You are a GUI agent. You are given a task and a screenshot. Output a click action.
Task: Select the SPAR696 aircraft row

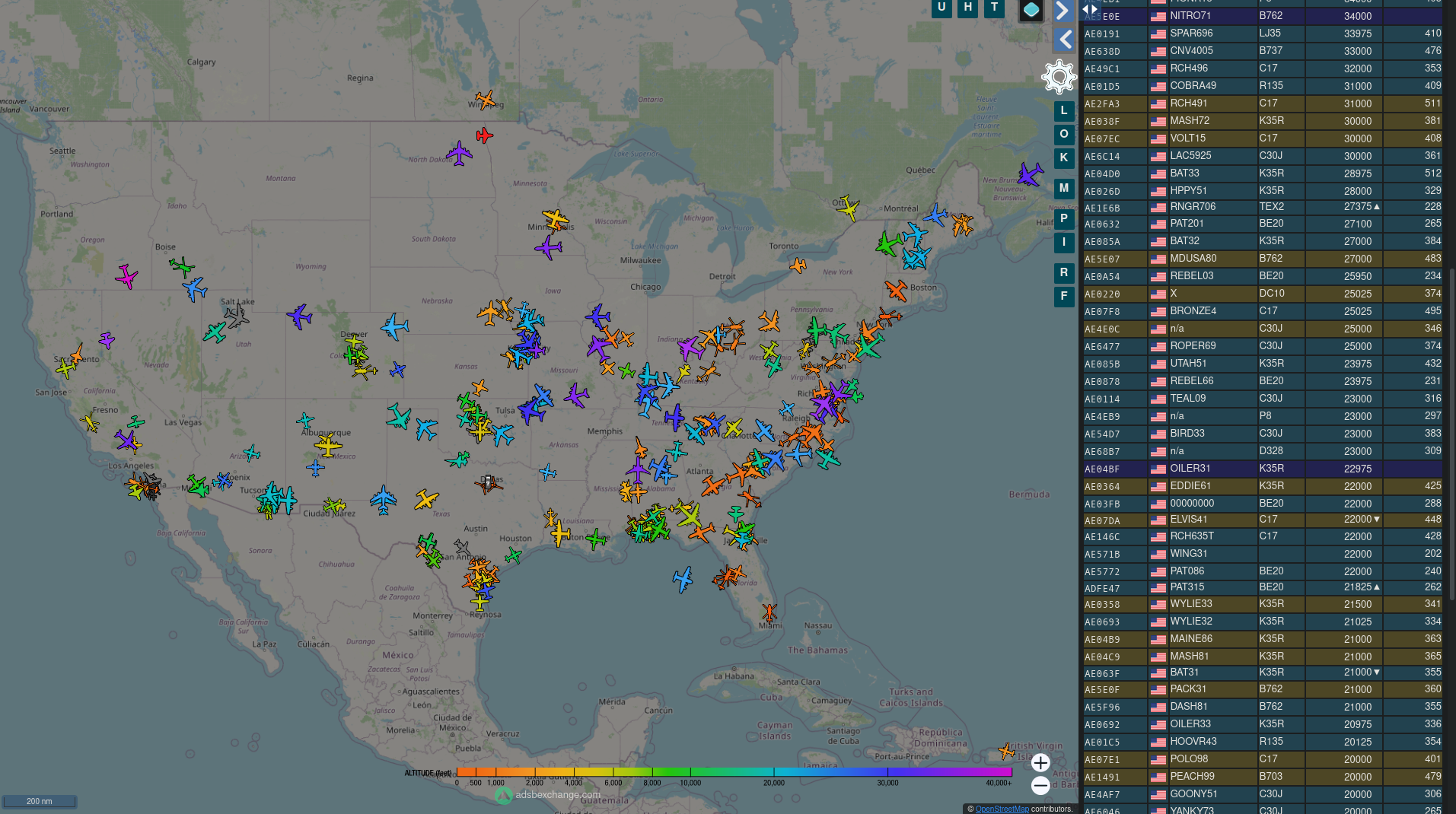point(1263,33)
